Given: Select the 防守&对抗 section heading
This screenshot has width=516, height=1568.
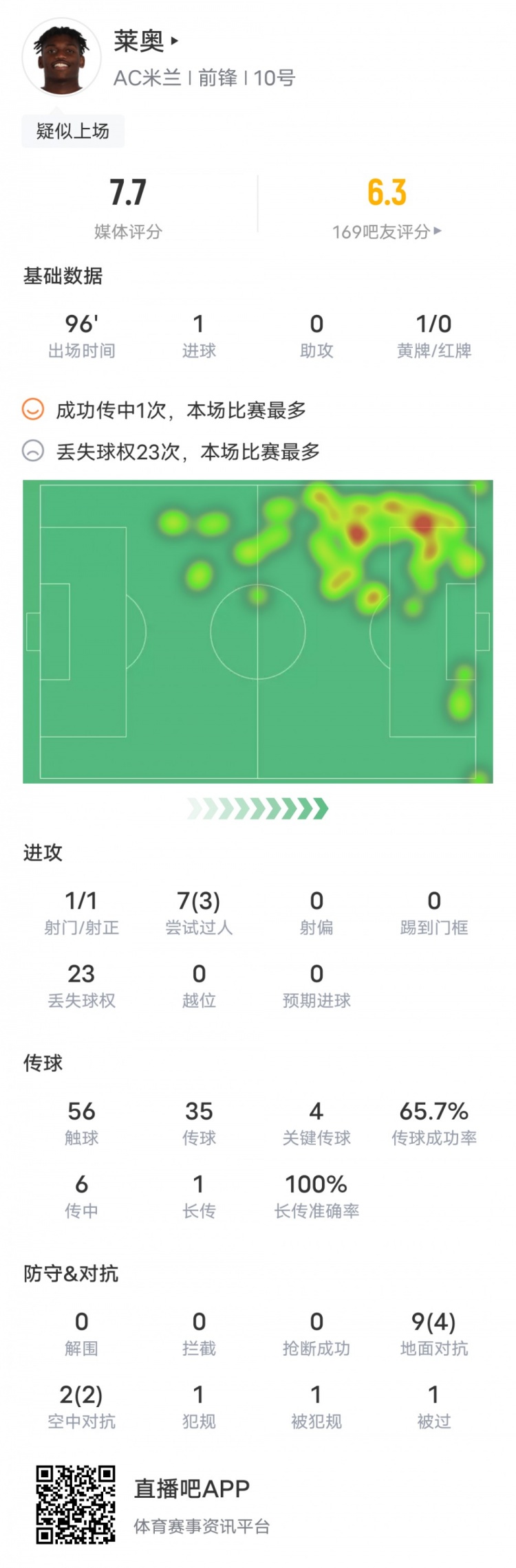Looking at the screenshot, I should coord(71,1274).
